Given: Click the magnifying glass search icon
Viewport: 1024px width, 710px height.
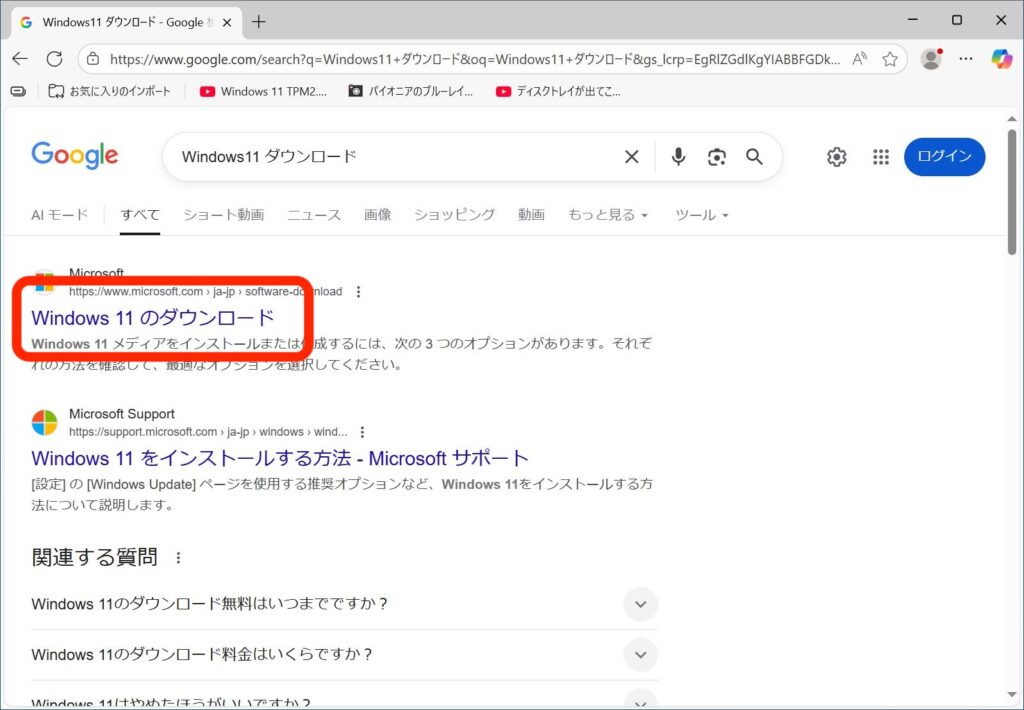Looking at the screenshot, I should coord(754,157).
